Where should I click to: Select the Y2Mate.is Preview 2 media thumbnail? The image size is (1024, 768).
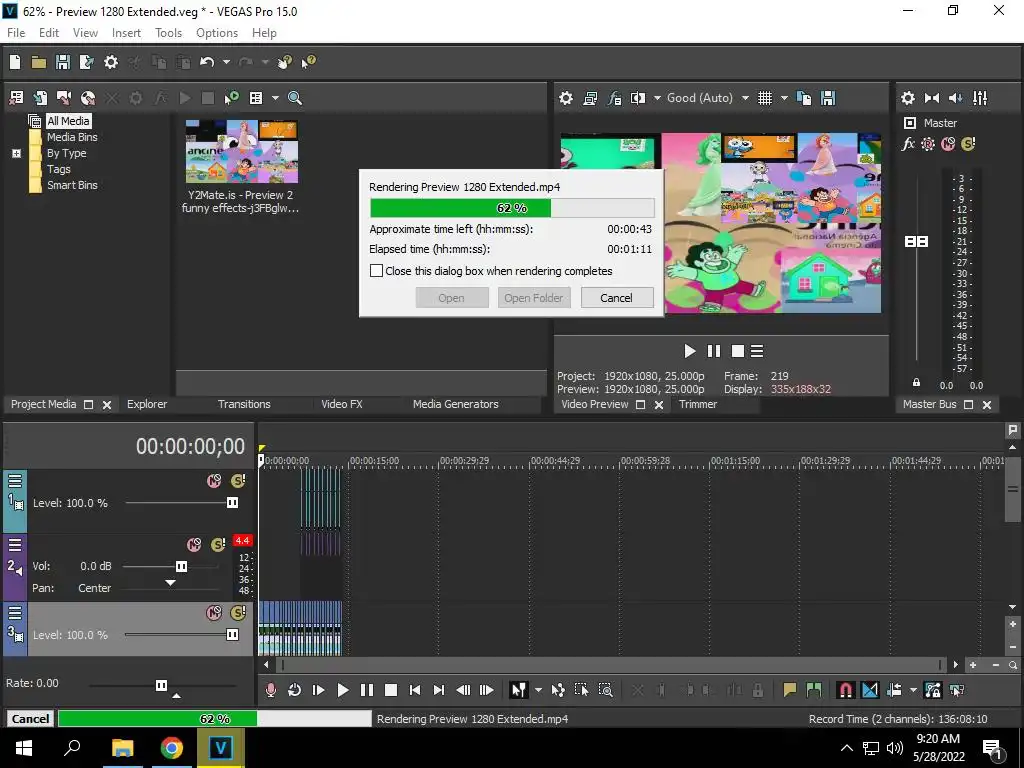click(242, 152)
